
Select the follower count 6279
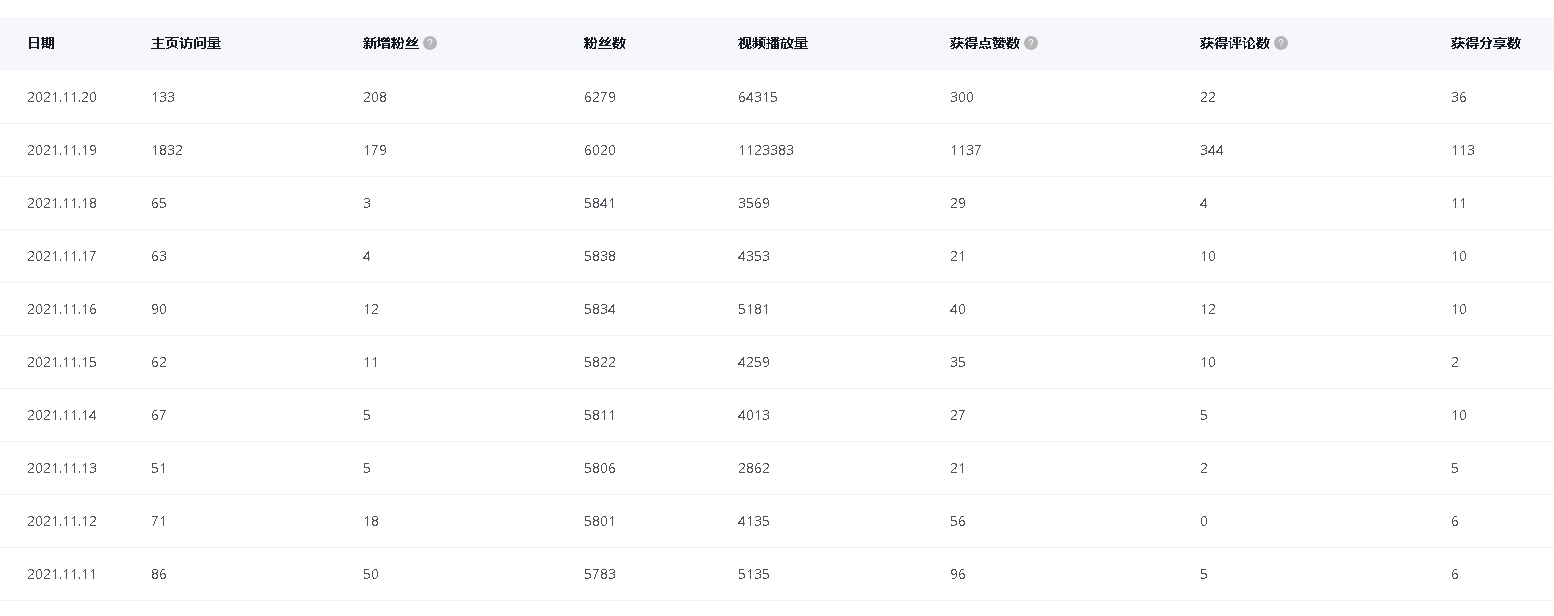point(600,97)
